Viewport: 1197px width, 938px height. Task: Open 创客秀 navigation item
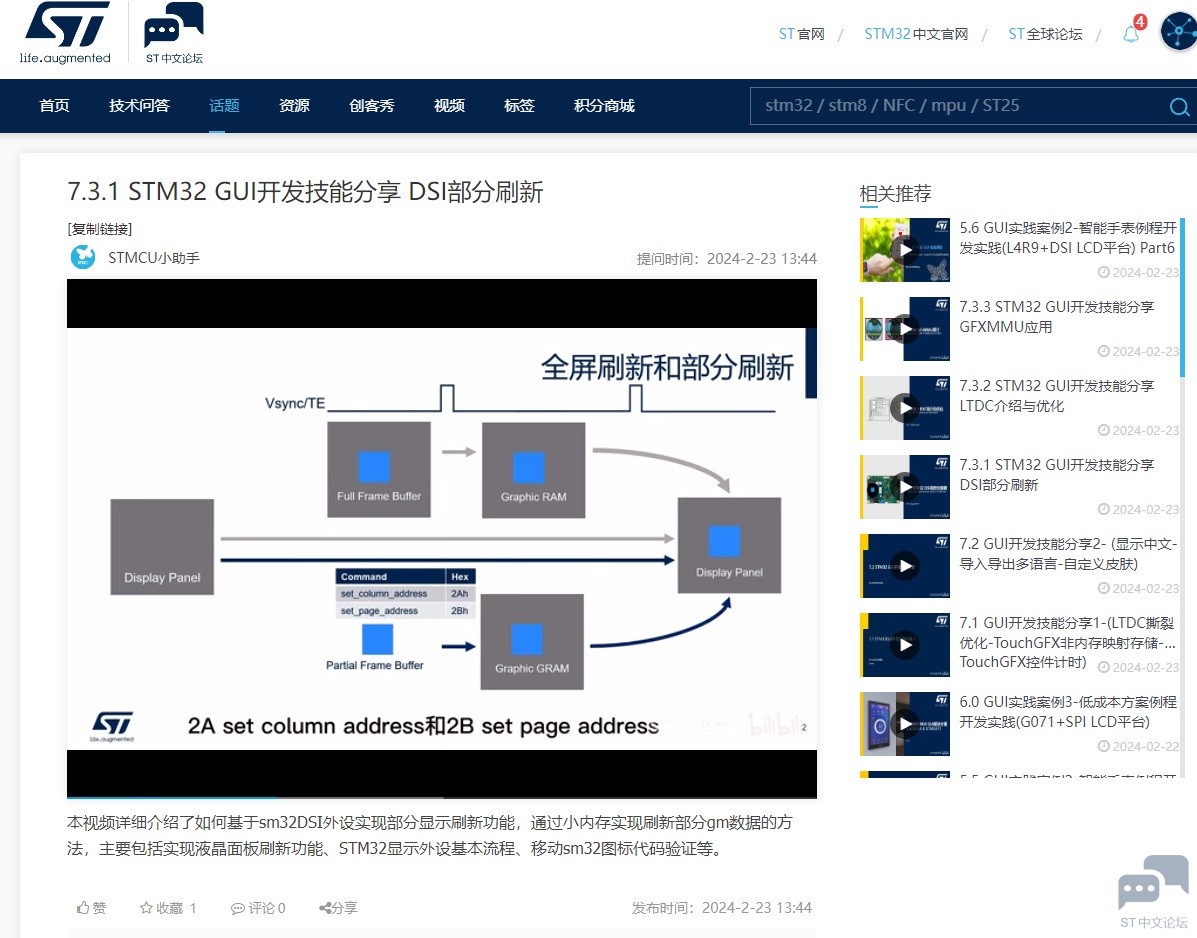coord(372,105)
